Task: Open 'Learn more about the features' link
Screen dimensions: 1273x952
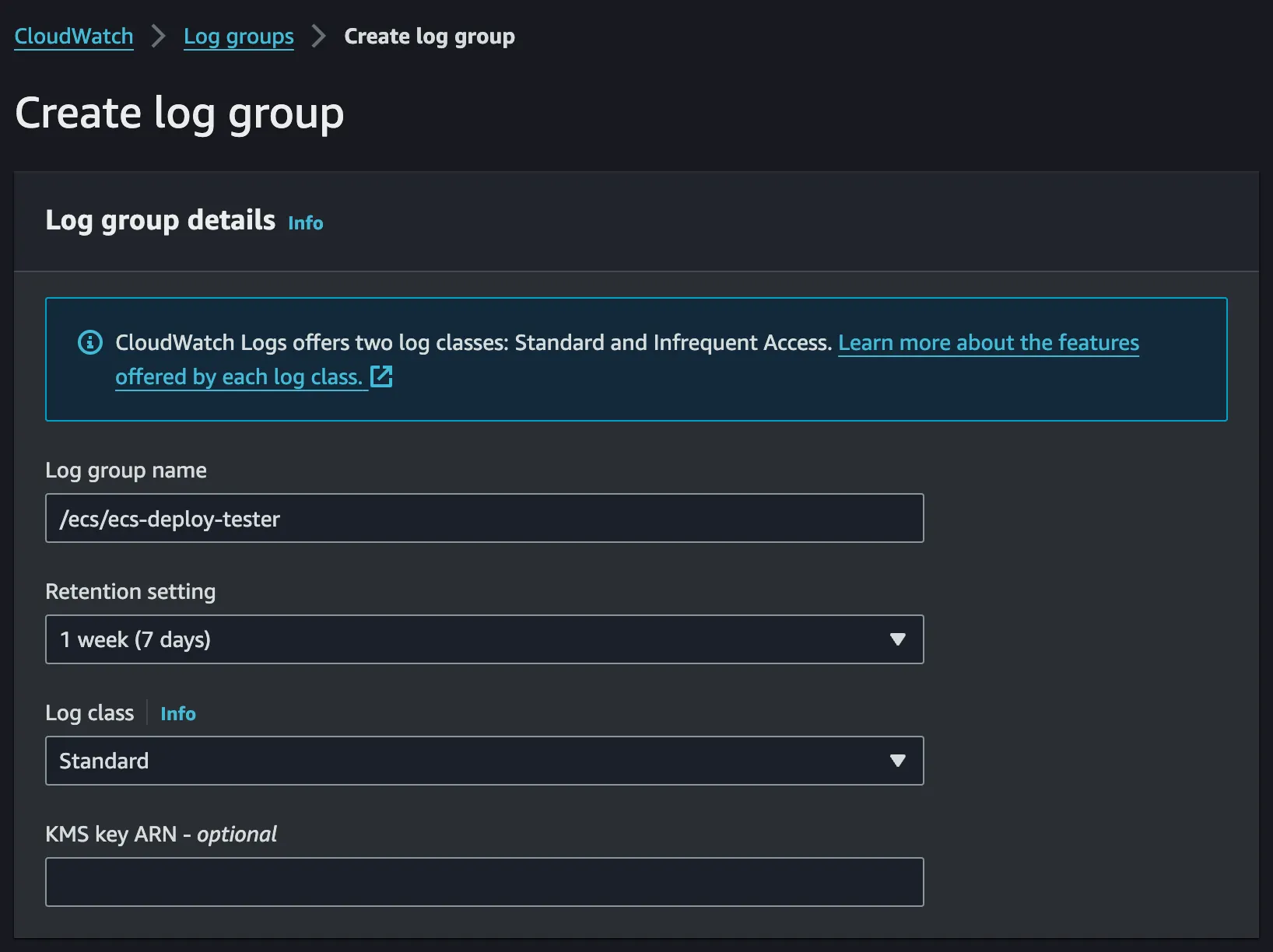Action: point(987,343)
